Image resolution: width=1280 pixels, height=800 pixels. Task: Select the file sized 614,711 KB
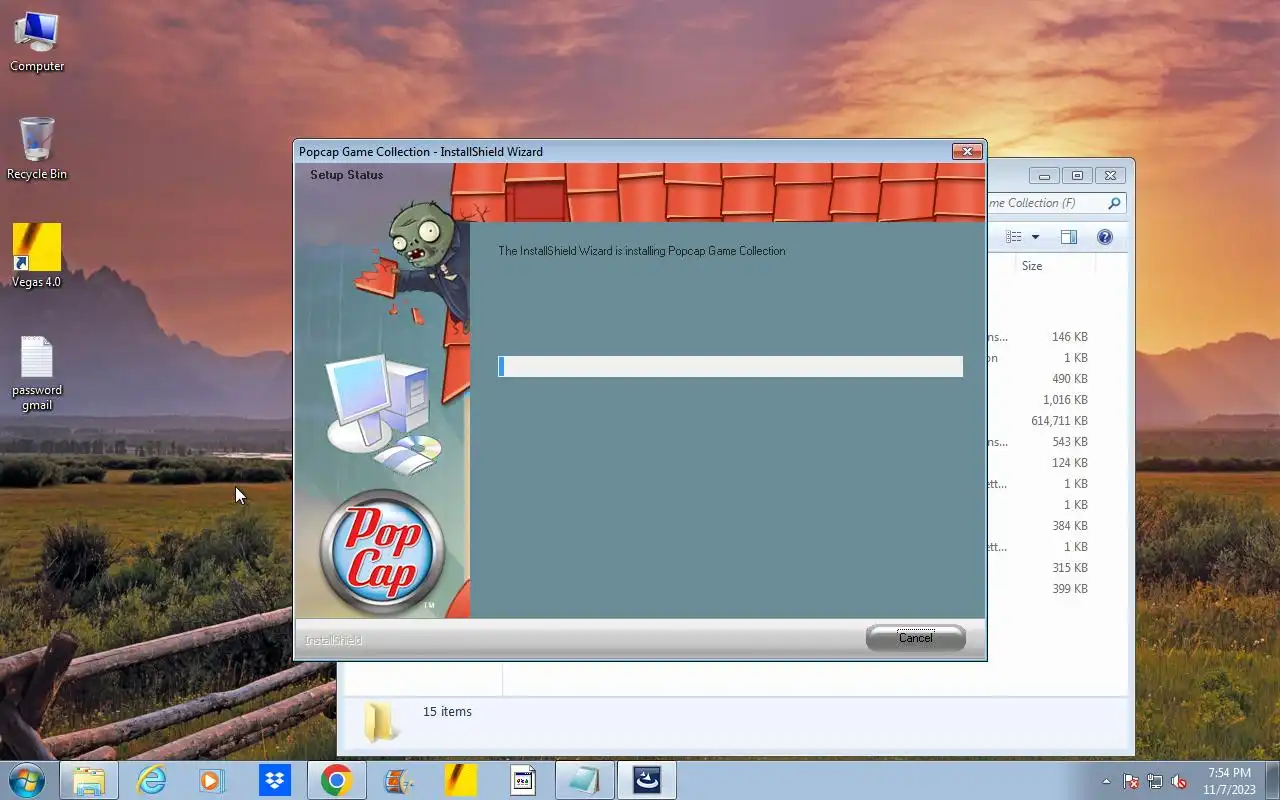(1058, 421)
